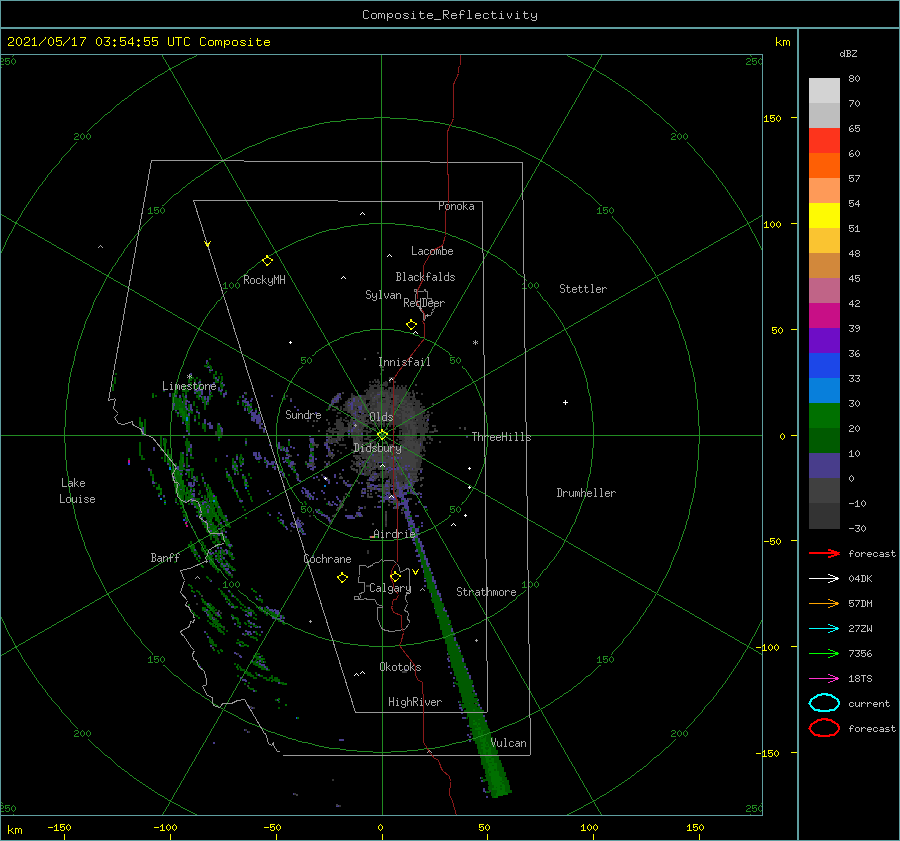Click the Cochrane city label
The width and height of the screenshot is (900, 841).
(x=327, y=559)
